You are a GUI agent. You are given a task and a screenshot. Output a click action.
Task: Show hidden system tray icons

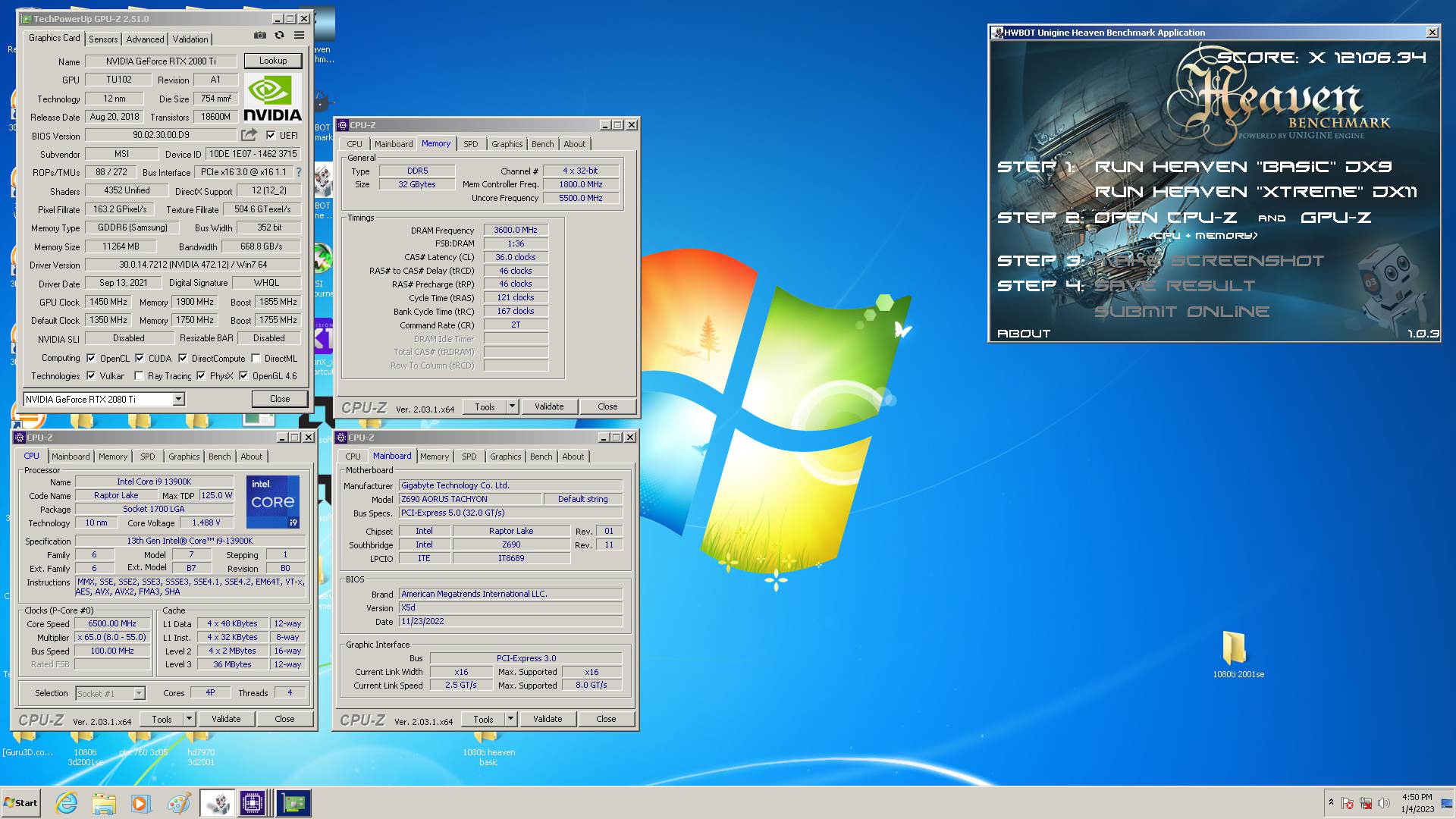point(1331,802)
